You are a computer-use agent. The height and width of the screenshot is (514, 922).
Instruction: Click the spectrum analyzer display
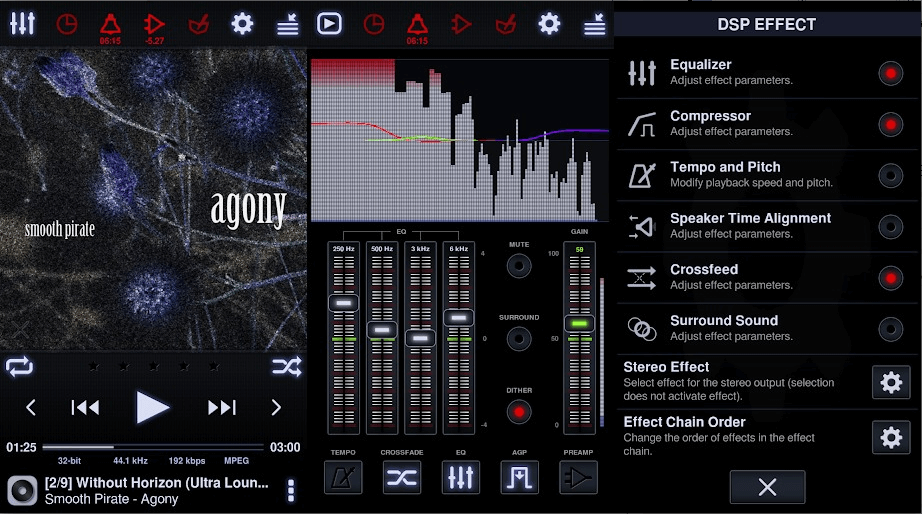[460, 140]
